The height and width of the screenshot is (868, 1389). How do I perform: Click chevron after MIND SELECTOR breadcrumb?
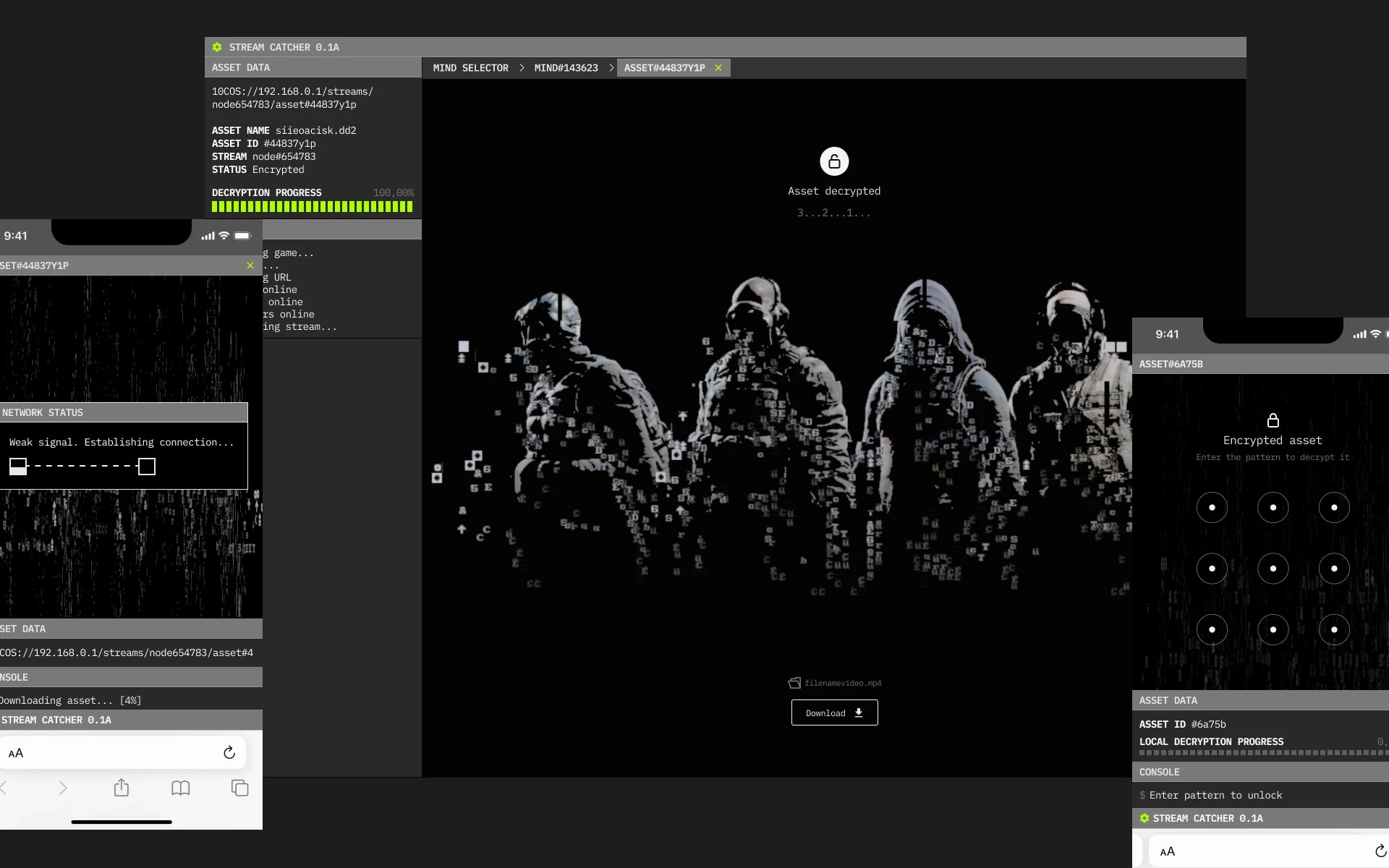click(x=522, y=68)
